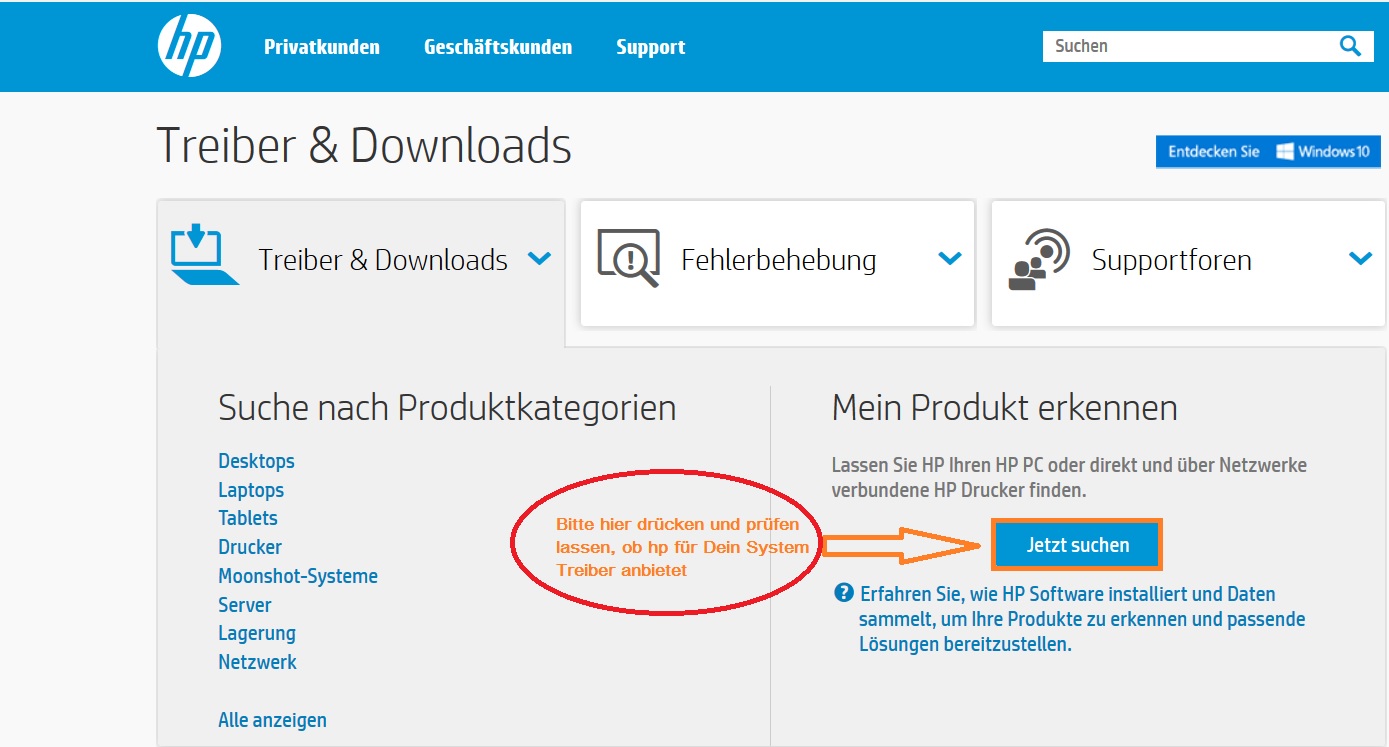This screenshot has width=1389, height=747.
Task: Open the Moonshot-Systeme category link
Action: (x=298, y=576)
